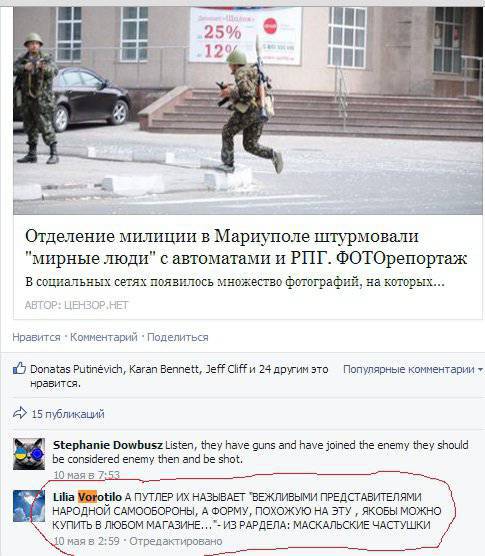Click the thumbs-up like icon

[19, 369]
